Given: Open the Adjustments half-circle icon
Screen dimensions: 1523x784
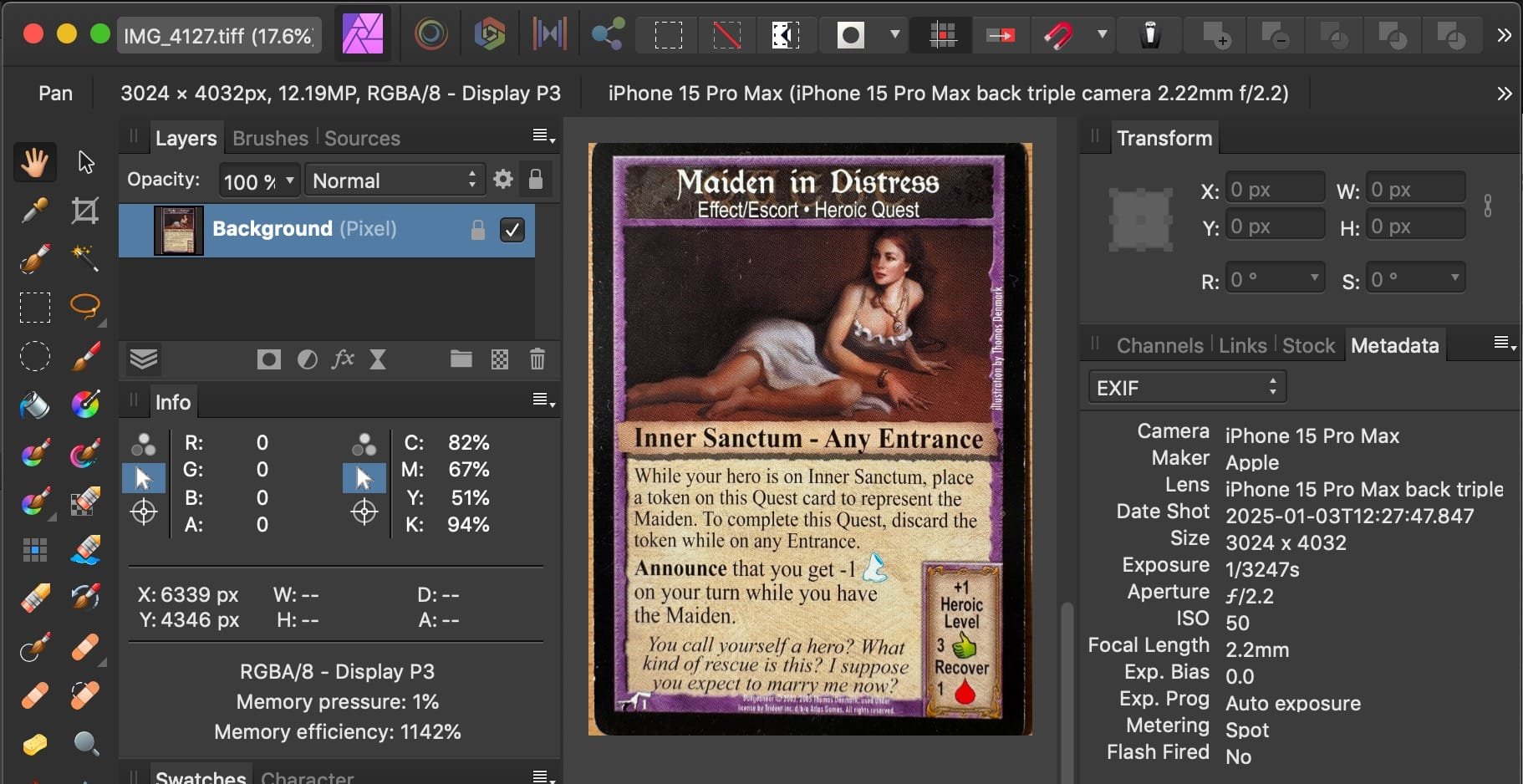Looking at the screenshot, I should (x=307, y=359).
